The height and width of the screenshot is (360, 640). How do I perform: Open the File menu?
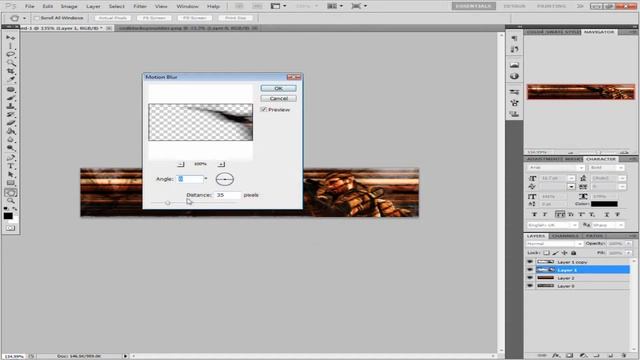[x=29, y=6]
